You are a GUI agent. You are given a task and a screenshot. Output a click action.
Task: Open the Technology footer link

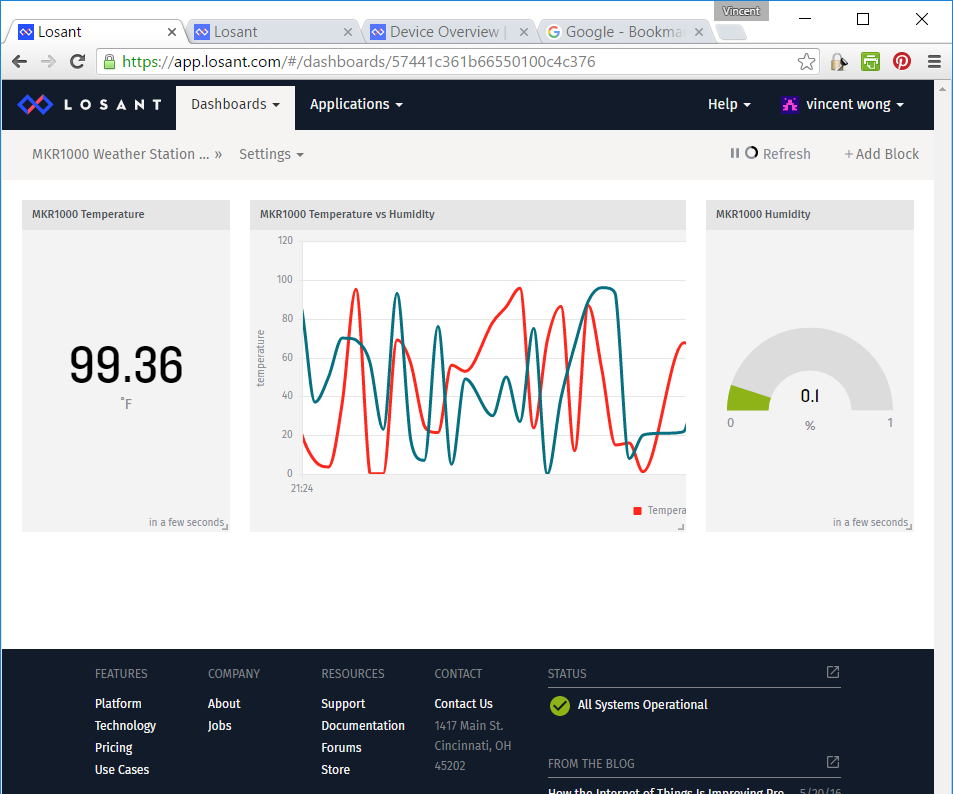[125, 725]
